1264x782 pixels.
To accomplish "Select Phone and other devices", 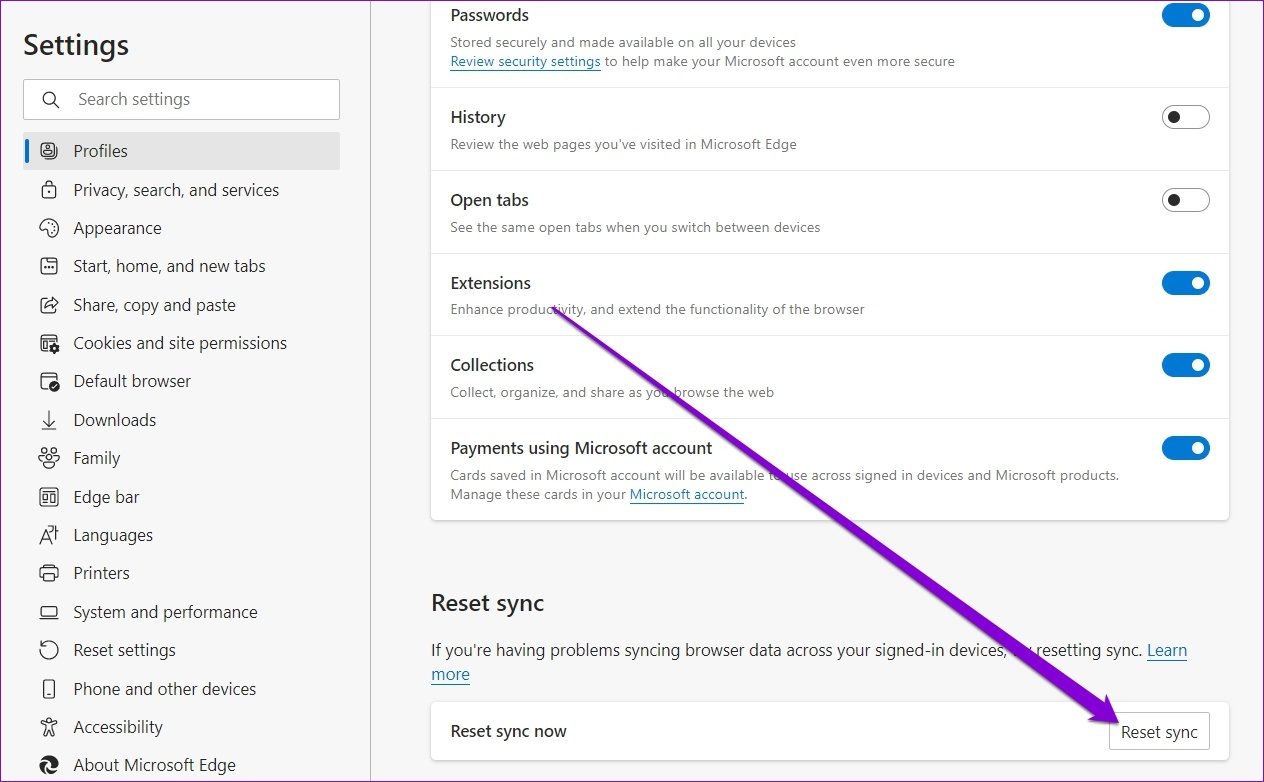I will point(164,689).
